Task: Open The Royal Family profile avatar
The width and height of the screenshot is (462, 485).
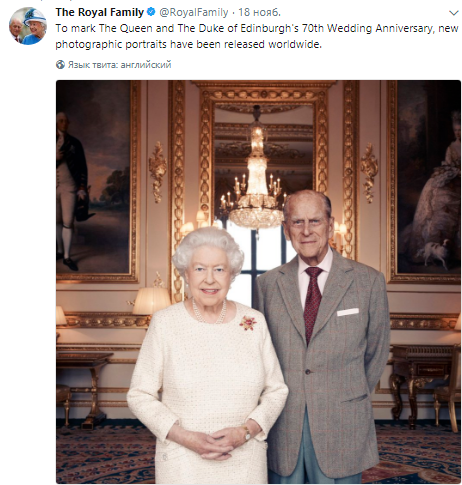Action: [28, 26]
